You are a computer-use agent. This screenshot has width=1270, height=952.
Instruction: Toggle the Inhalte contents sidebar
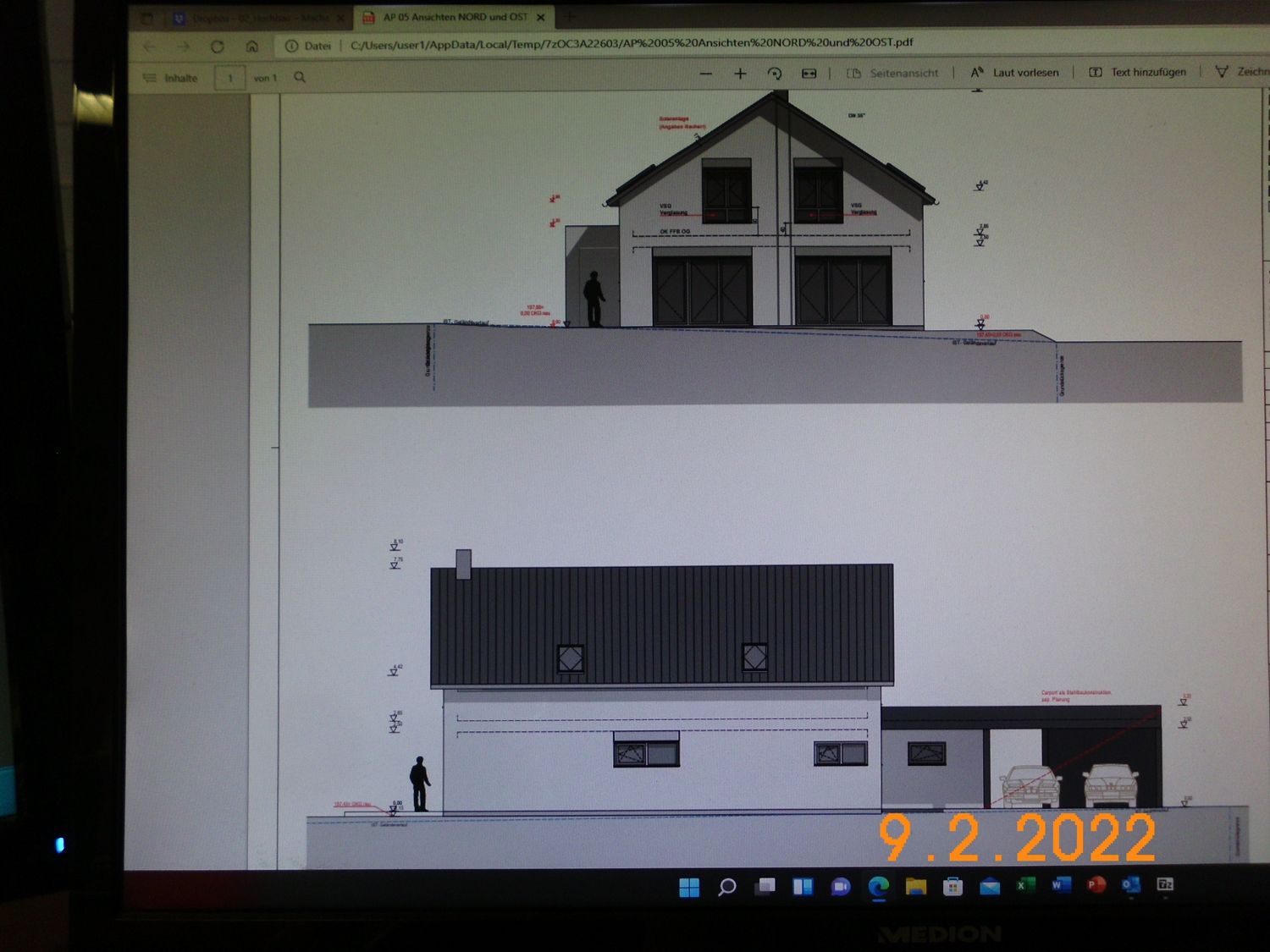pyautogui.click(x=171, y=78)
